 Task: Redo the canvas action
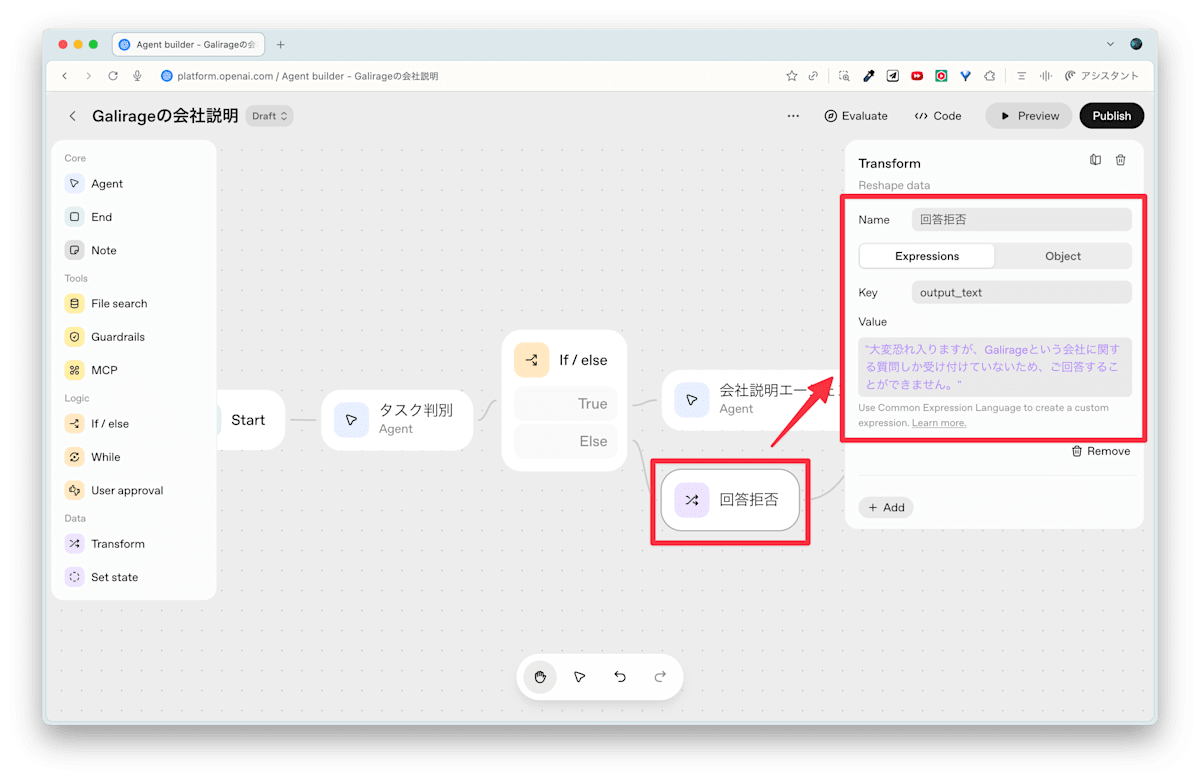[660, 677]
